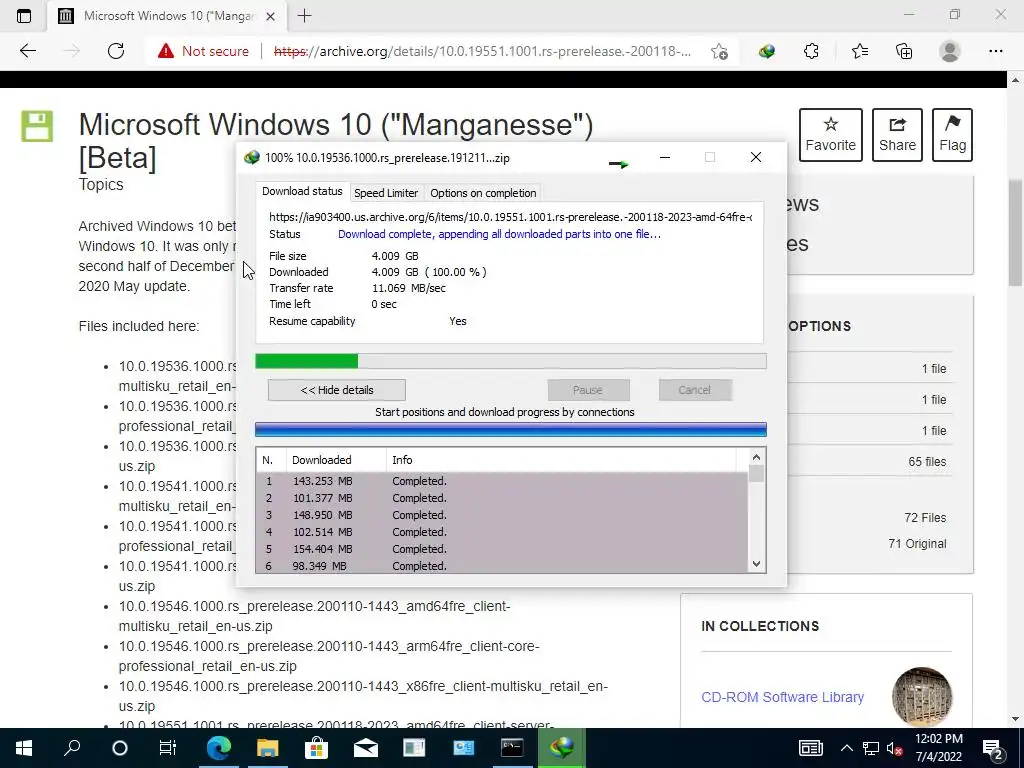The width and height of the screenshot is (1024, 768).
Task: Open Edge Settings and more menu
Action: point(995,51)
